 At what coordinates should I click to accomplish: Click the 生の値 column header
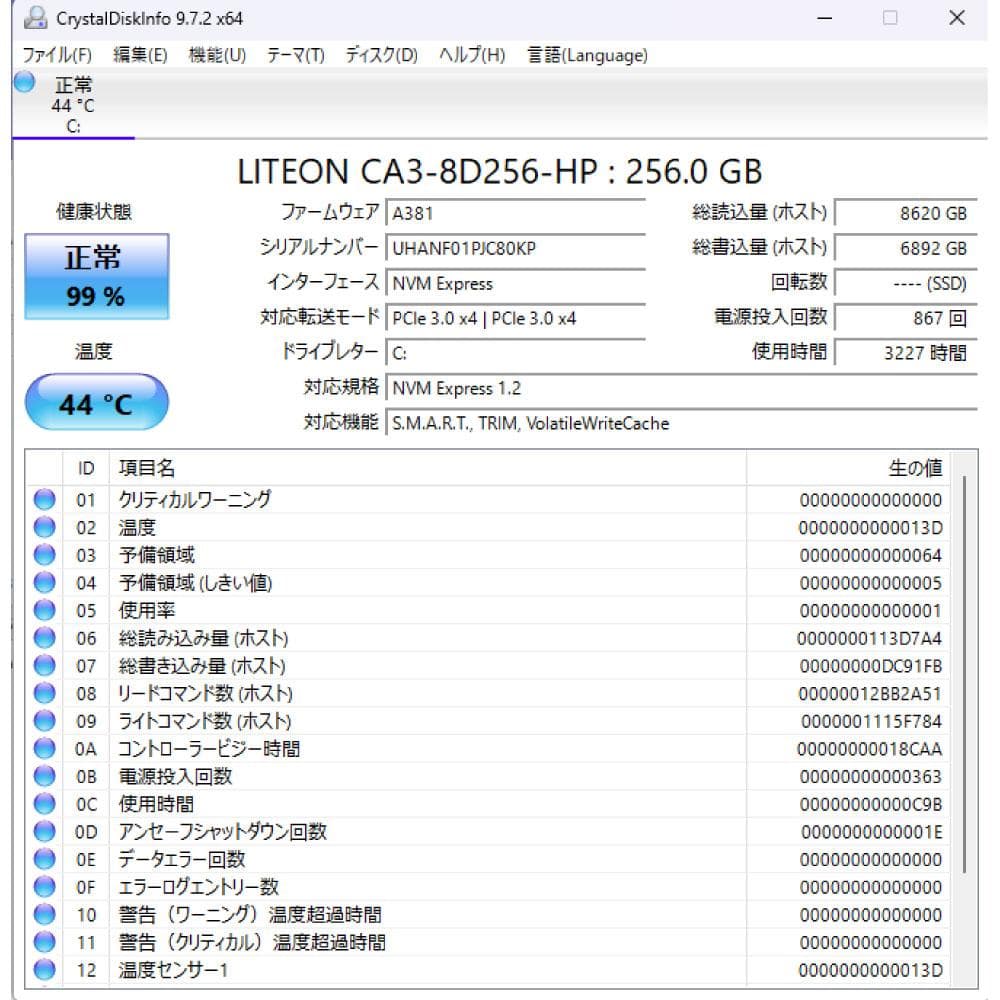click(x=915, y=467)
